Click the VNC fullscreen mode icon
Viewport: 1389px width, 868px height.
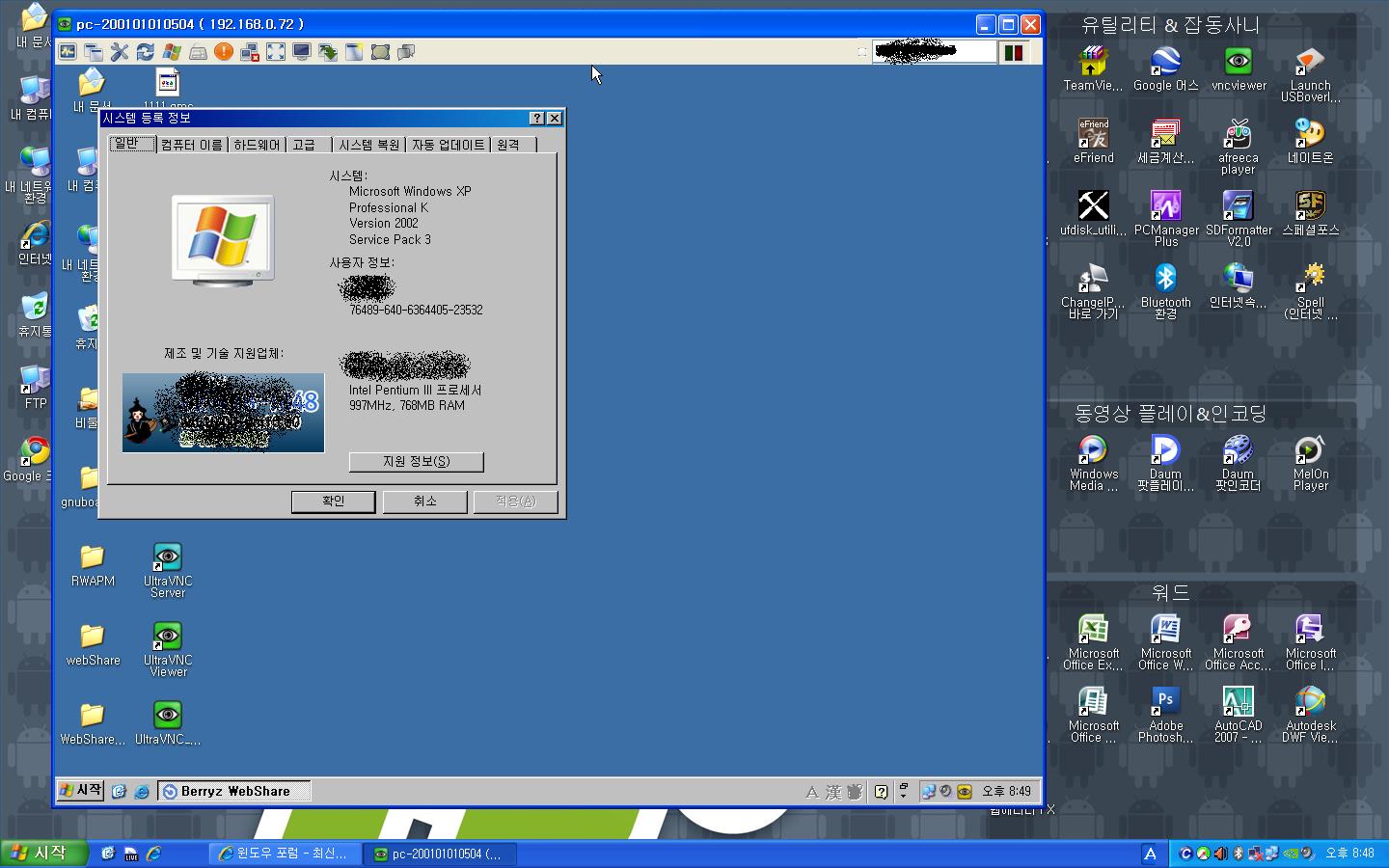click(276, 52)
